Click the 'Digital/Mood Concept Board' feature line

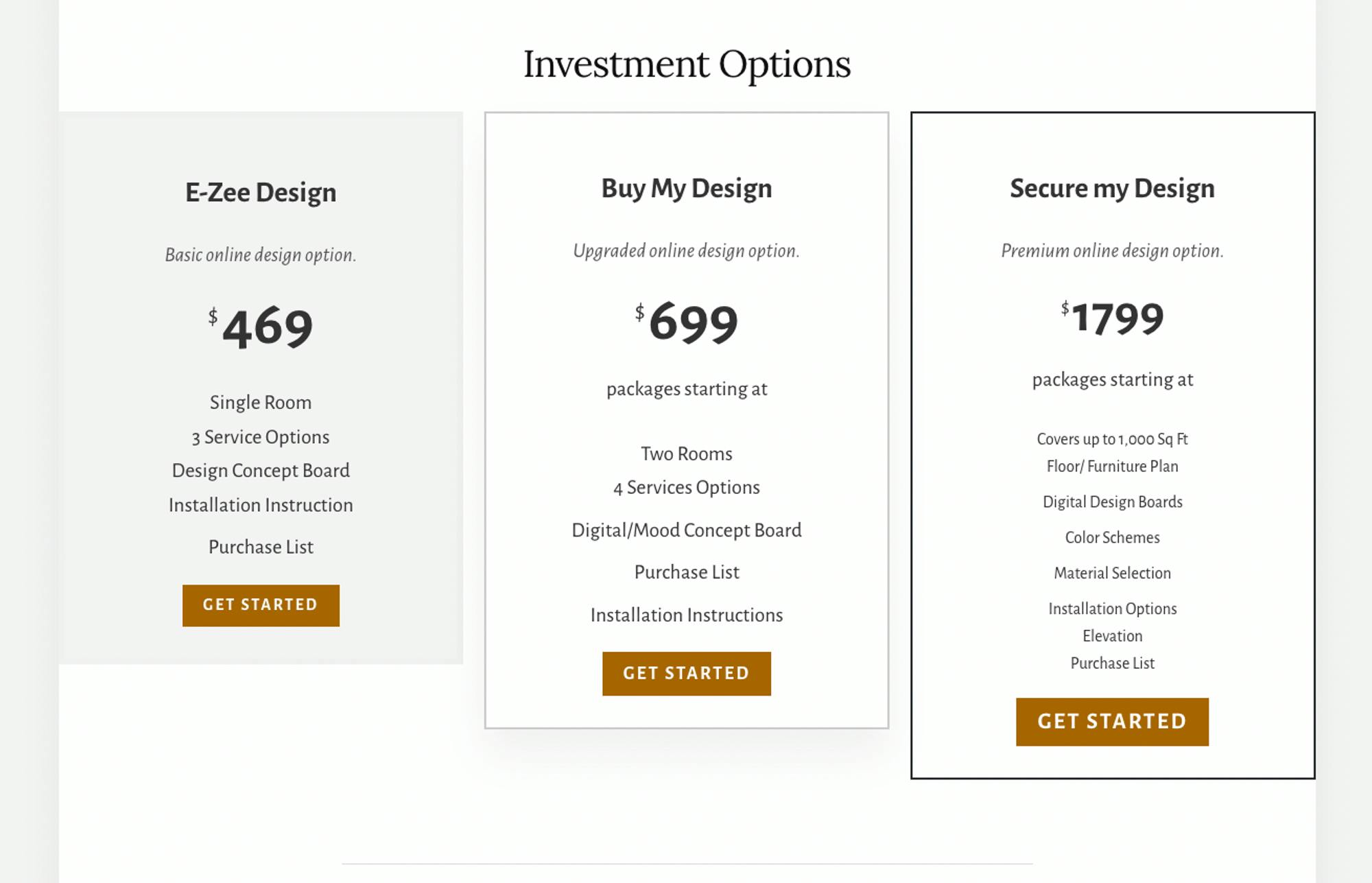687,530
